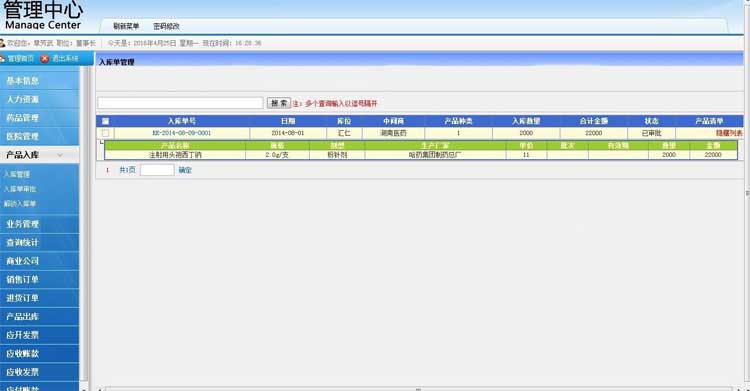This screenshot has width=750, height=391.
Task: Click the sidebar vertical scrollbar
Action: pyautogui.click(x=85, y=225)
